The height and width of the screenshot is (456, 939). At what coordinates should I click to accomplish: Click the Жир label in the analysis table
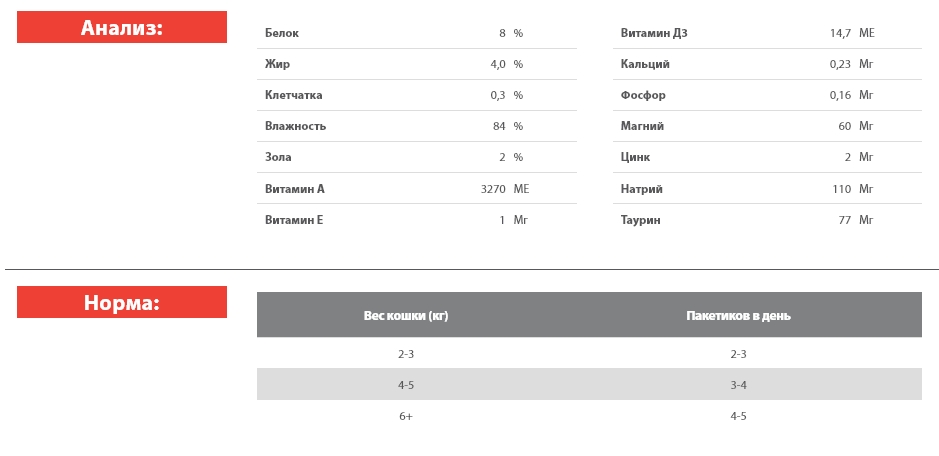tap(277, 64)
